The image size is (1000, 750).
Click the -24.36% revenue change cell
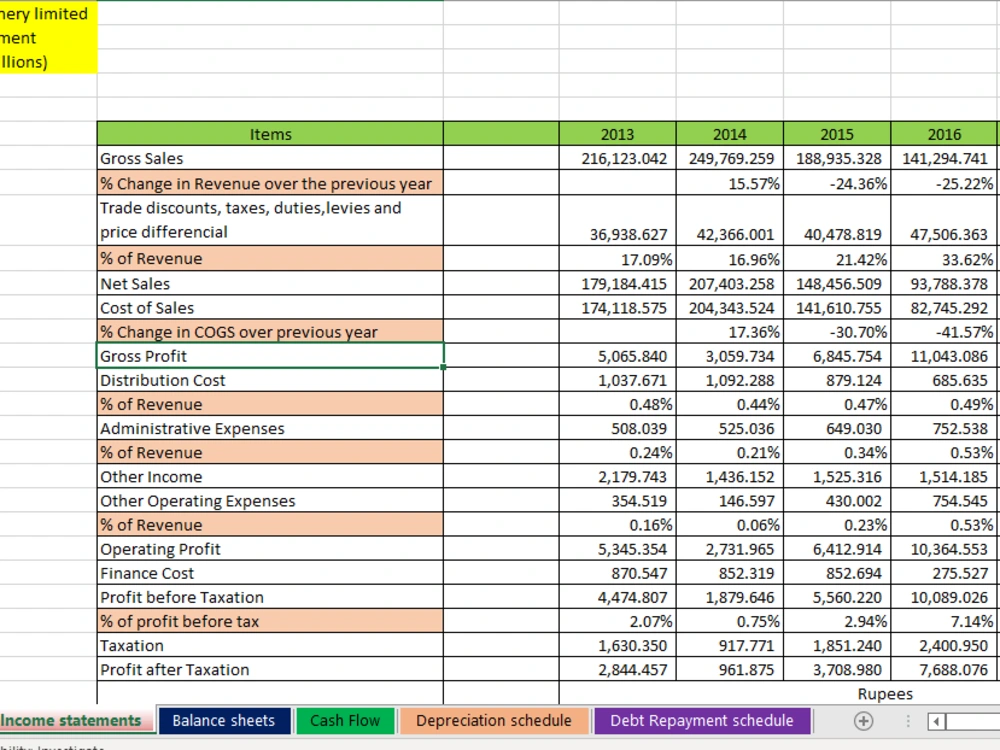coord(837,183)
